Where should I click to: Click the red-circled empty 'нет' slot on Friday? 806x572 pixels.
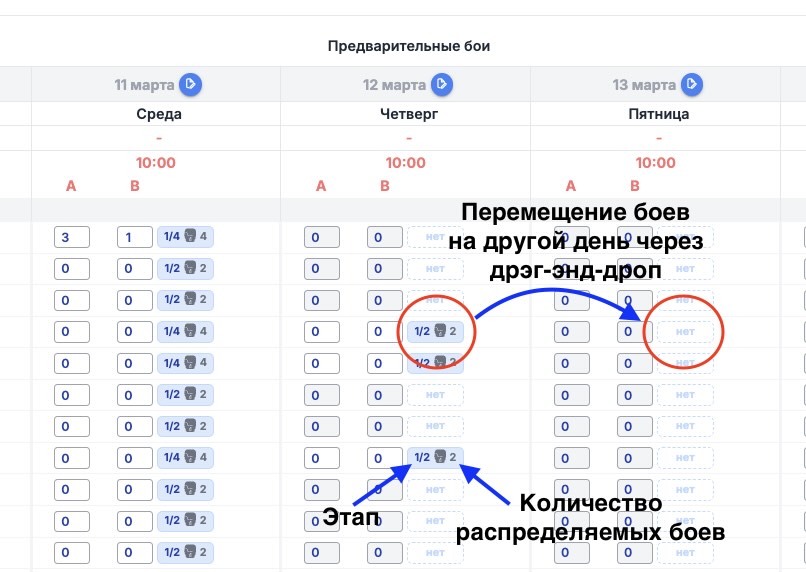[685, 332]
